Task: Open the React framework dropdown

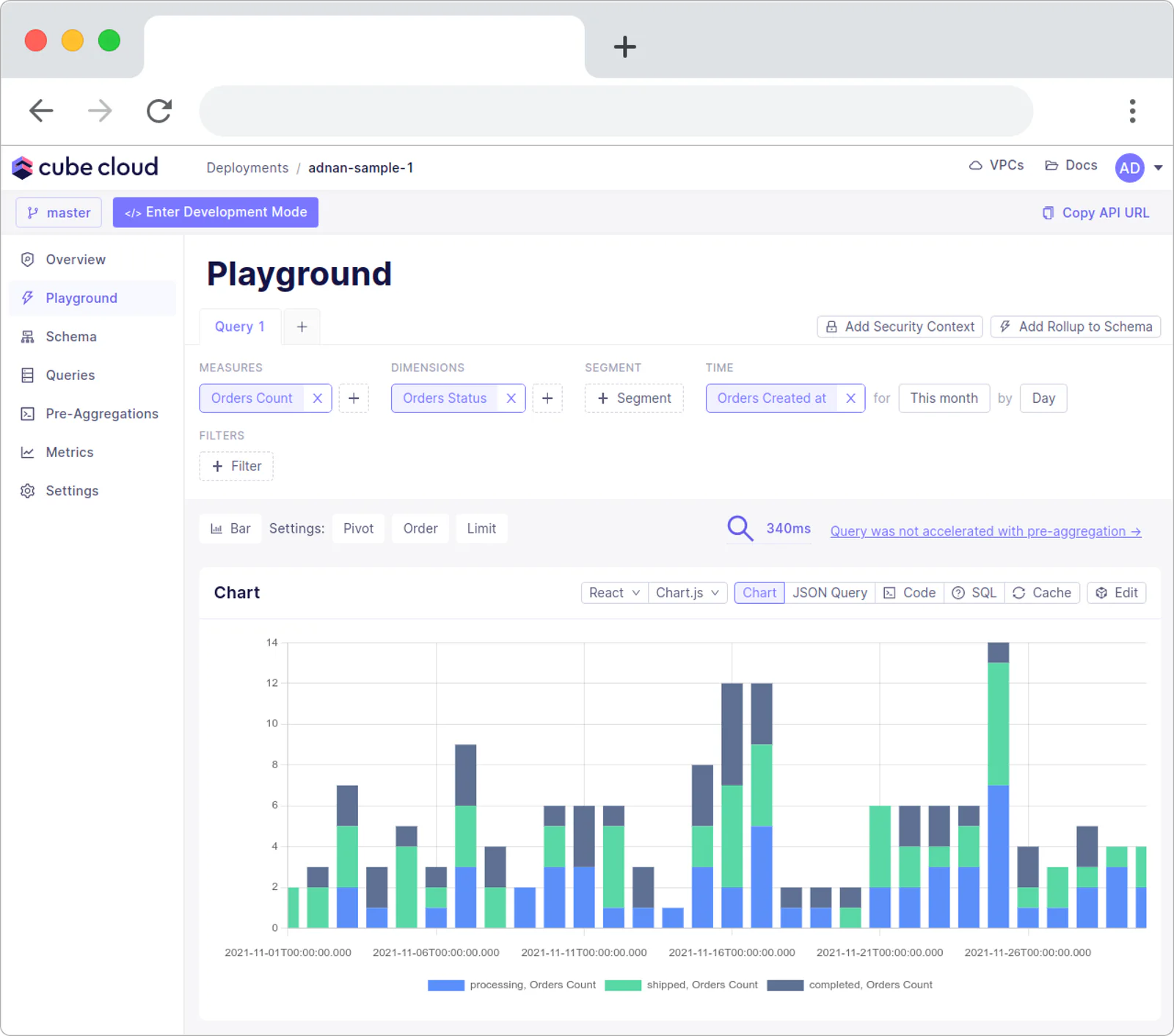Action: pos(614,593)
